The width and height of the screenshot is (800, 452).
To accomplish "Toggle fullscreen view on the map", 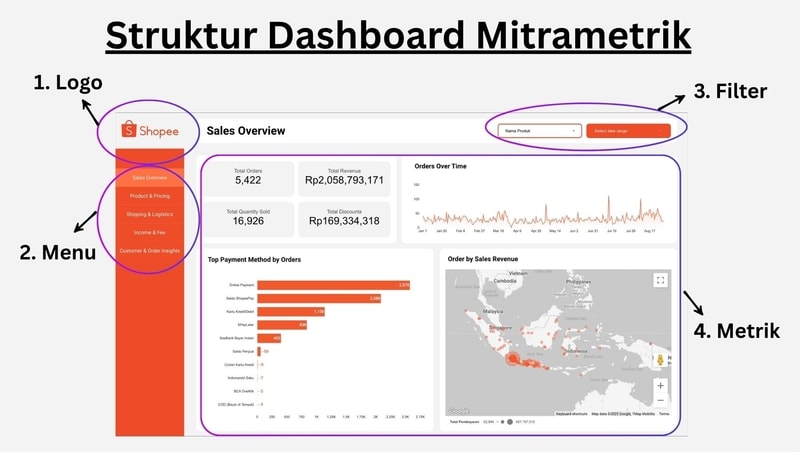I will pyautogui.click(x=659, y=281).
